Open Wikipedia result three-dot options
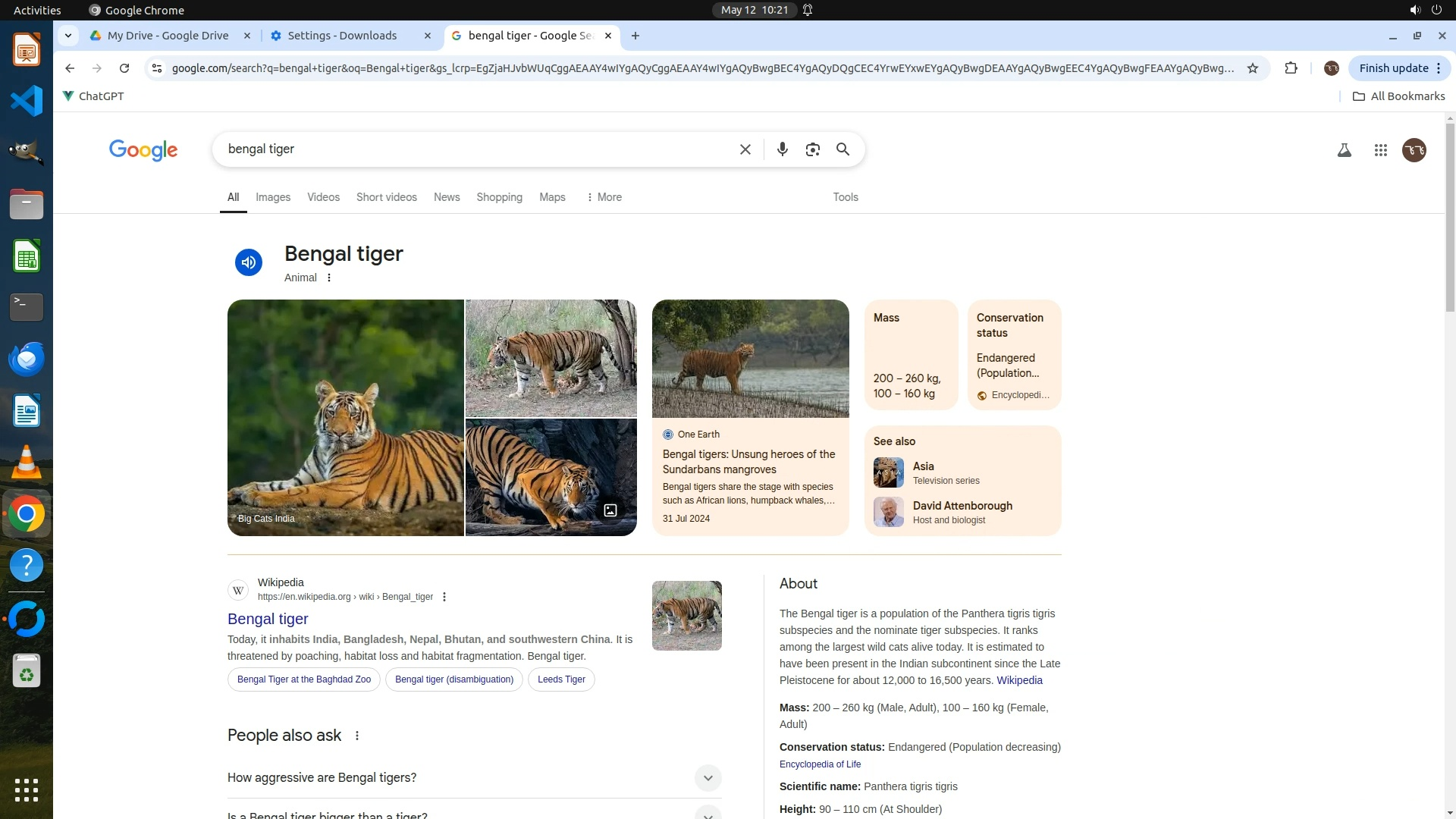The height and width of the screenshot is (819, 1456). [444, 597]
